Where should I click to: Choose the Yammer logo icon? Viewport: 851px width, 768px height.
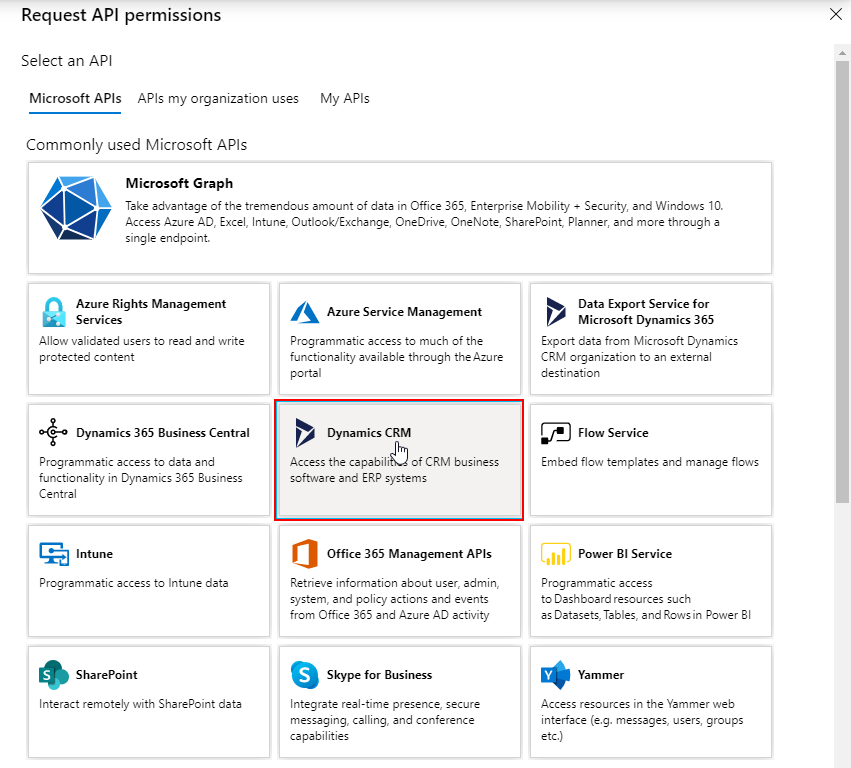coord(556,675)
